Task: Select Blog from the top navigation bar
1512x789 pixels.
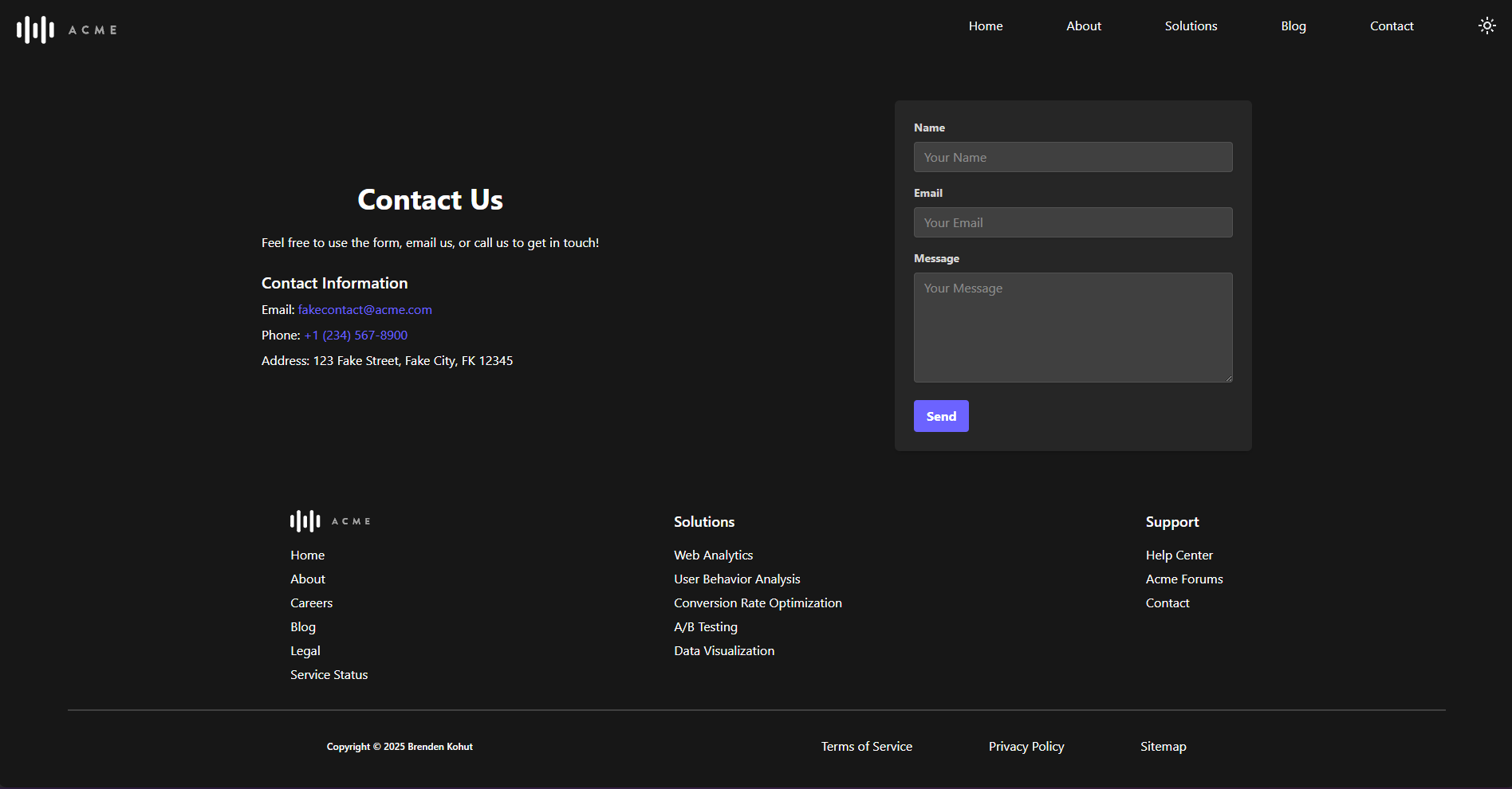Action: [1293, 26]
